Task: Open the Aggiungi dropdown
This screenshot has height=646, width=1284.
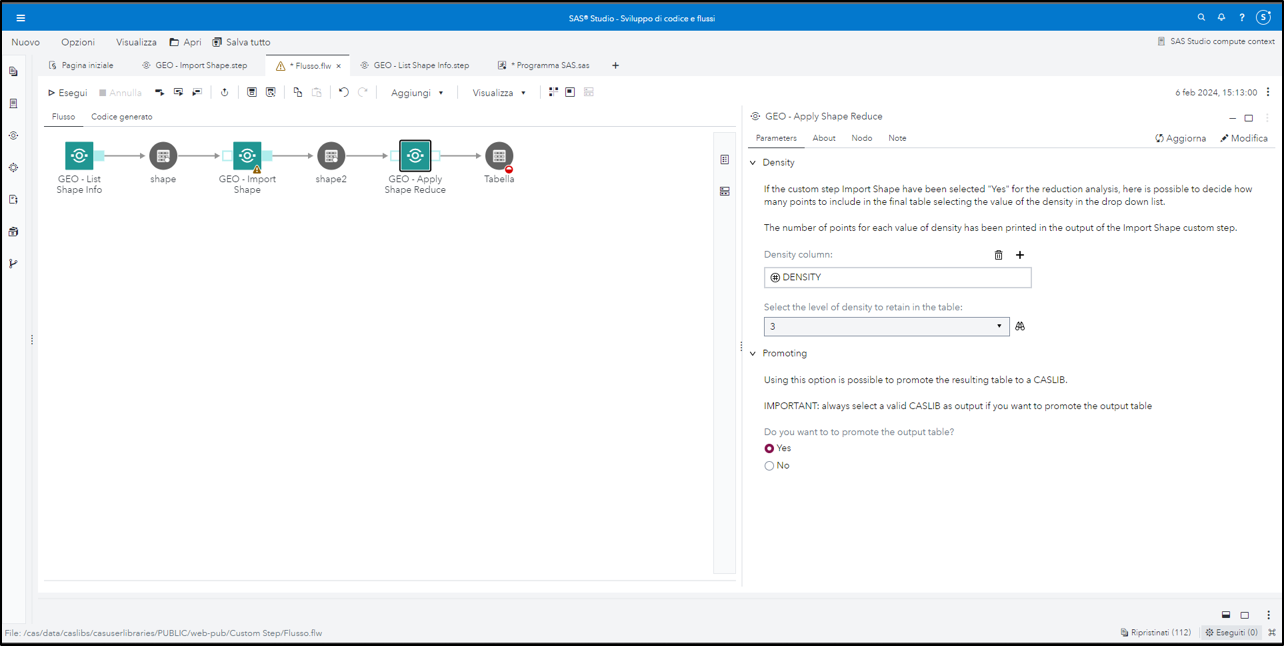Action: click(x=417, y=93)
